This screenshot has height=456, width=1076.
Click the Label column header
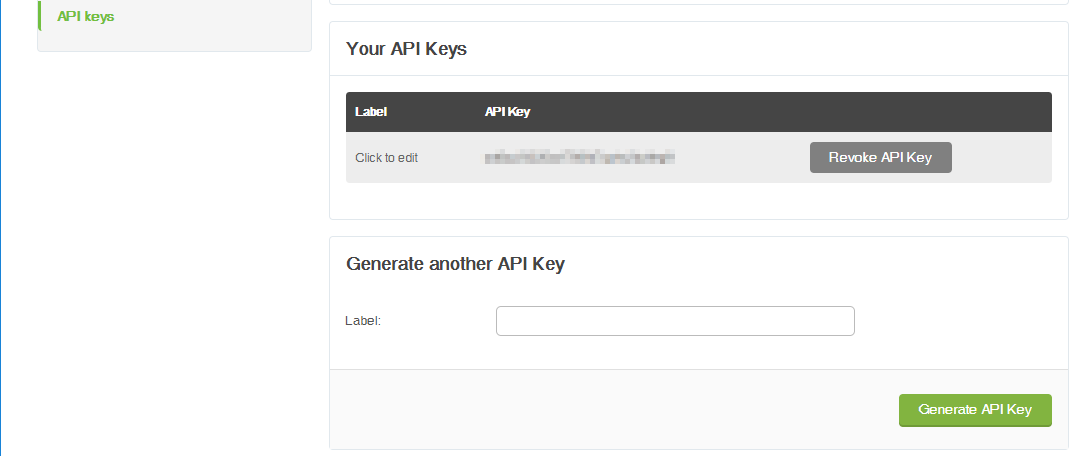click(x=371, y=112)
